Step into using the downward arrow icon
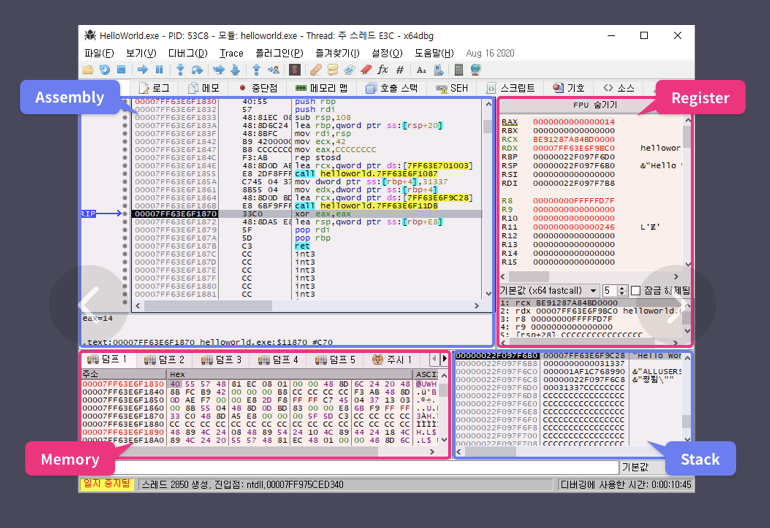This screenshot has width=770, height=528. click(180, 70)
